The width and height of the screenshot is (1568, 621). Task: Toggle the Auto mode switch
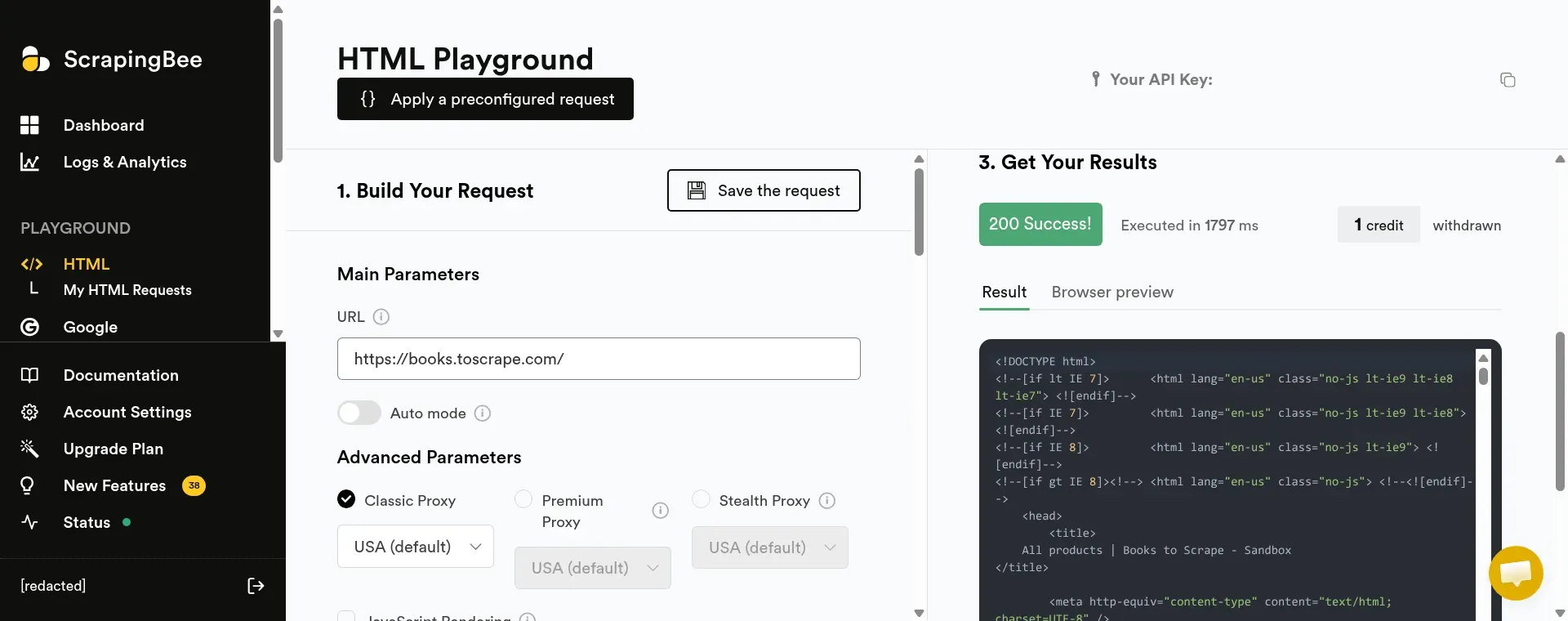click(359, 413)
